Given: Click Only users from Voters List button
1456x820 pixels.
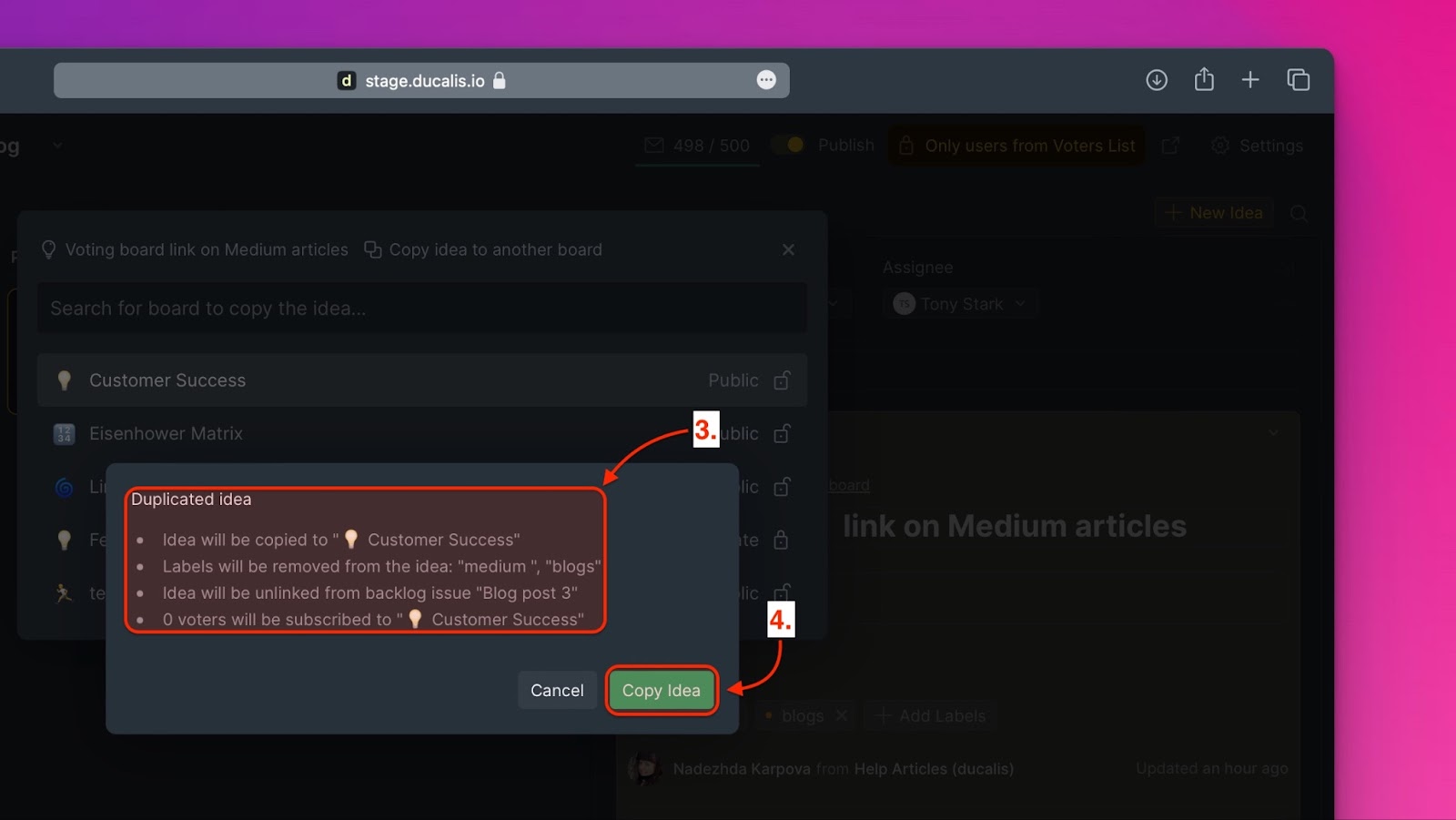Looking at the screenshot, I should tap(1016, 146).
